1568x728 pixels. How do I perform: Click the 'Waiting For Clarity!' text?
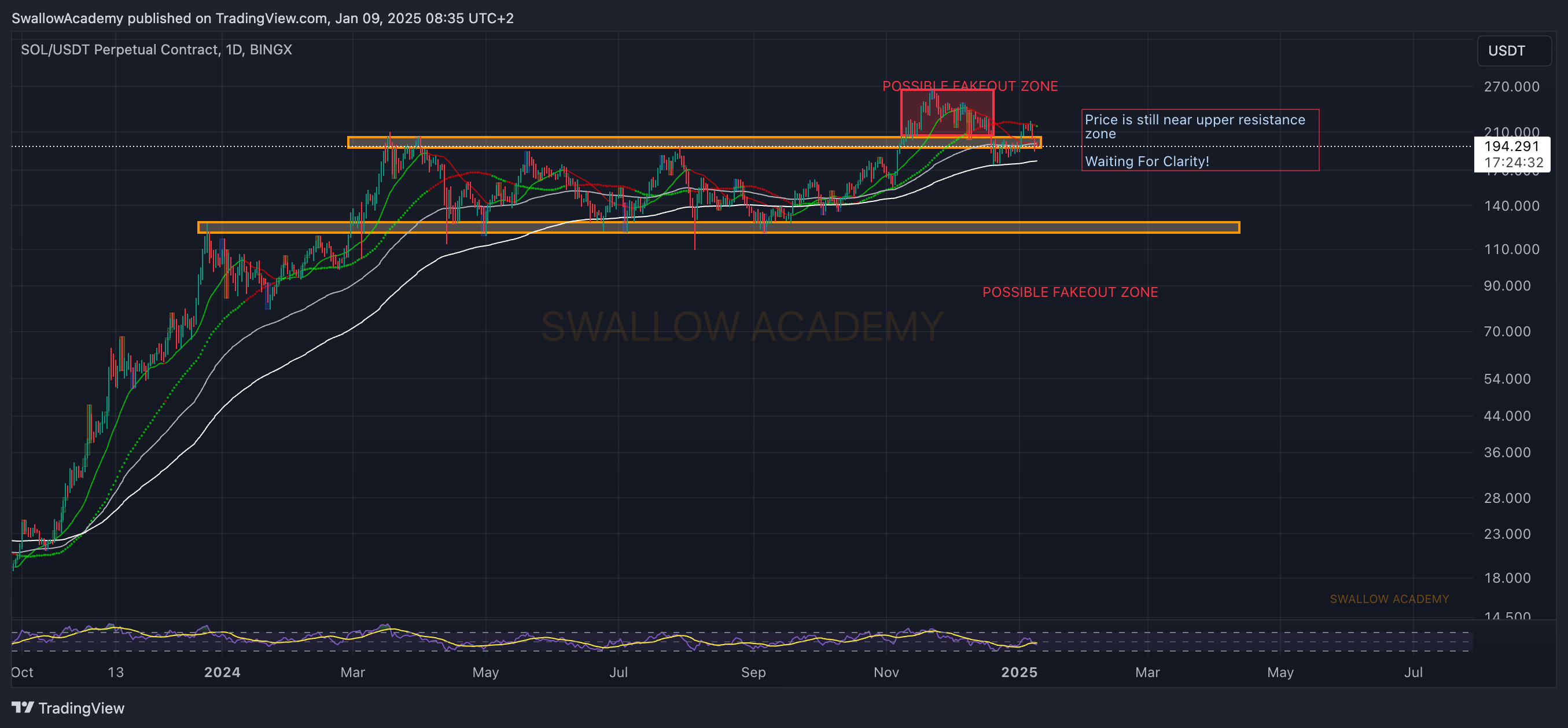click(x=1147, y=161)
